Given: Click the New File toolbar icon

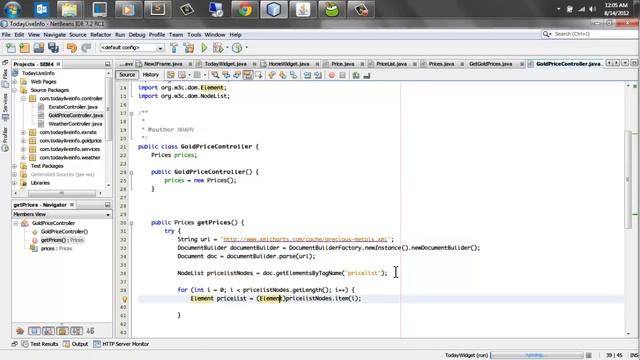Looking at the screenshot, I should coord(11,48).
